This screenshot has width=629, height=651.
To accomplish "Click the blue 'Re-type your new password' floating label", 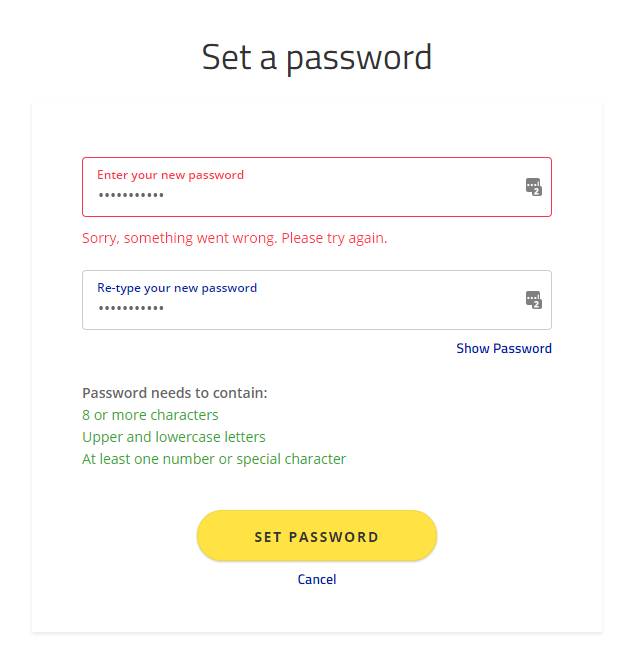I will pyautogui.click(x=177, y=288).
